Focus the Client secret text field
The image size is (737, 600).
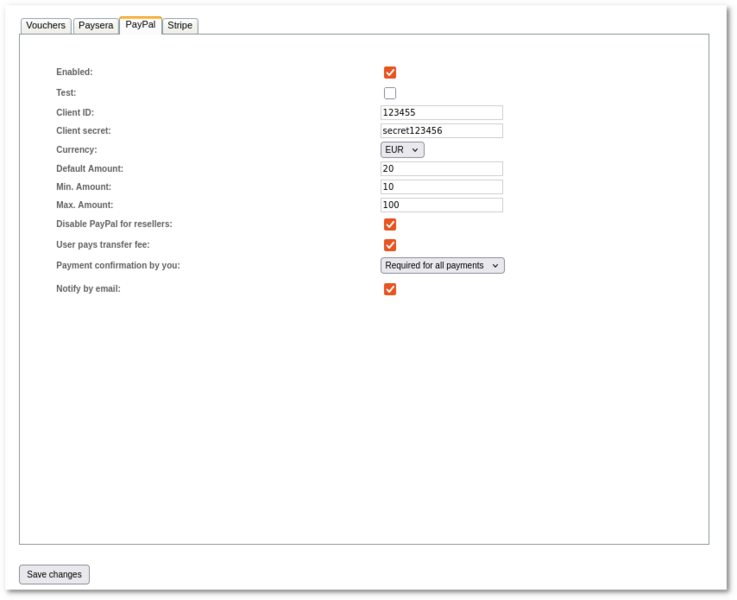tap(441, 131)
